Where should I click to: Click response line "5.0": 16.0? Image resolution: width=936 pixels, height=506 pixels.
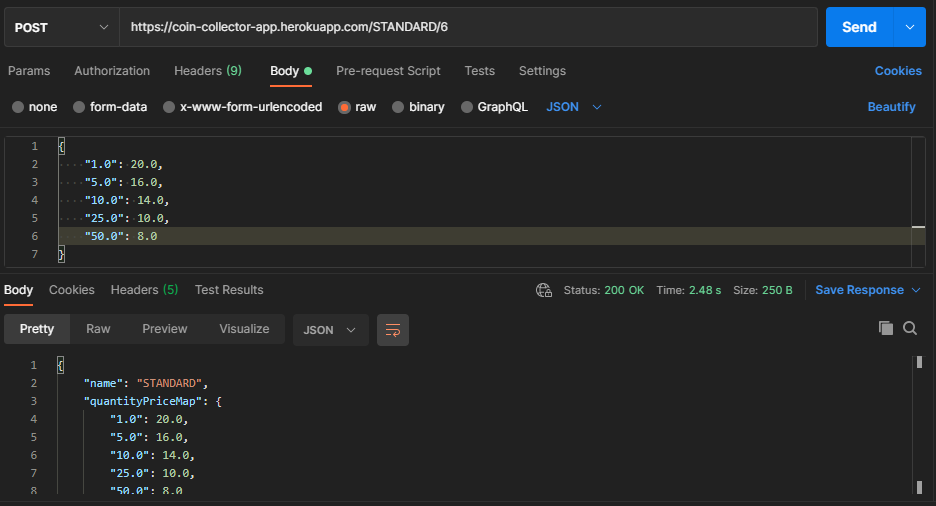pyautogui.click(x=149, y=437)
